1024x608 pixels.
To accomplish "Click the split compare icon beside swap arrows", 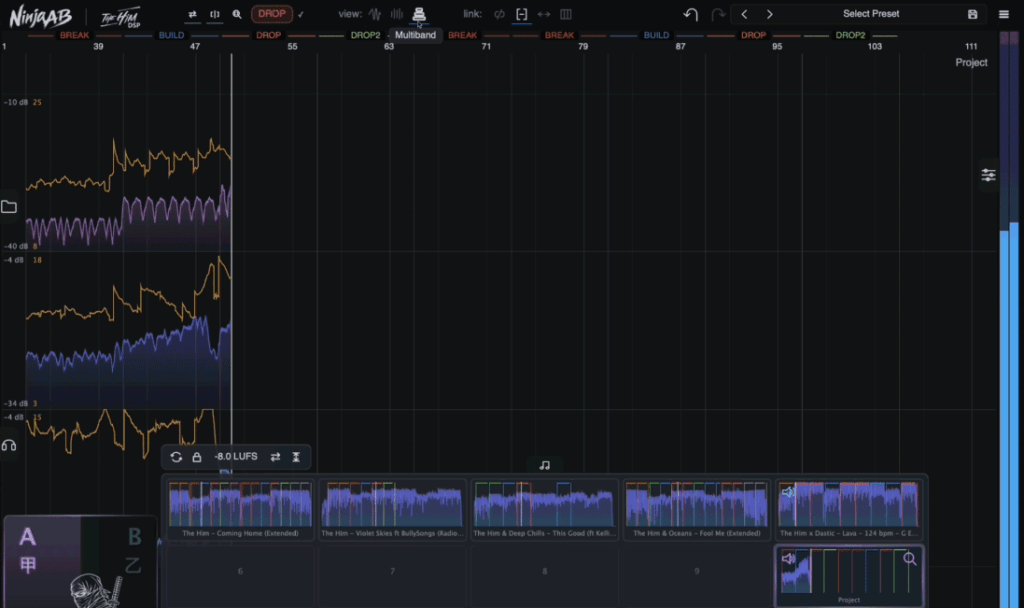I will [214, 14].
